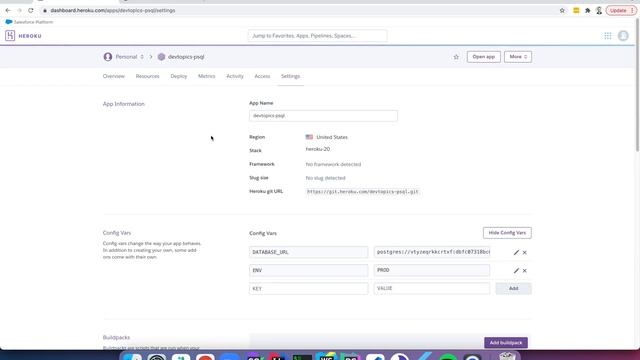Image resolution: width=640 pixels, height=360 pixels.
Task: Edit the DATABASE_URL config var pencil icon
Action: click(516, 252)
